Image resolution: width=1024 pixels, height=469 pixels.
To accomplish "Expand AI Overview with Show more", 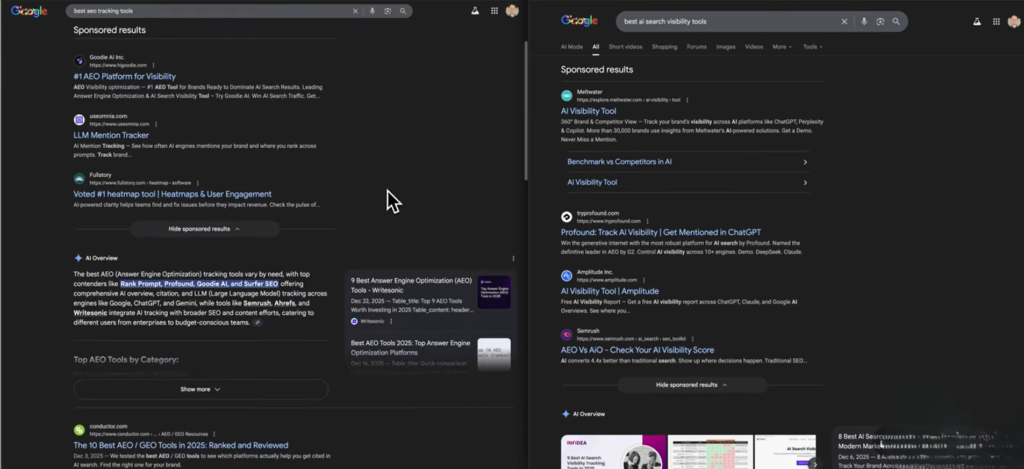I will 200,389.
